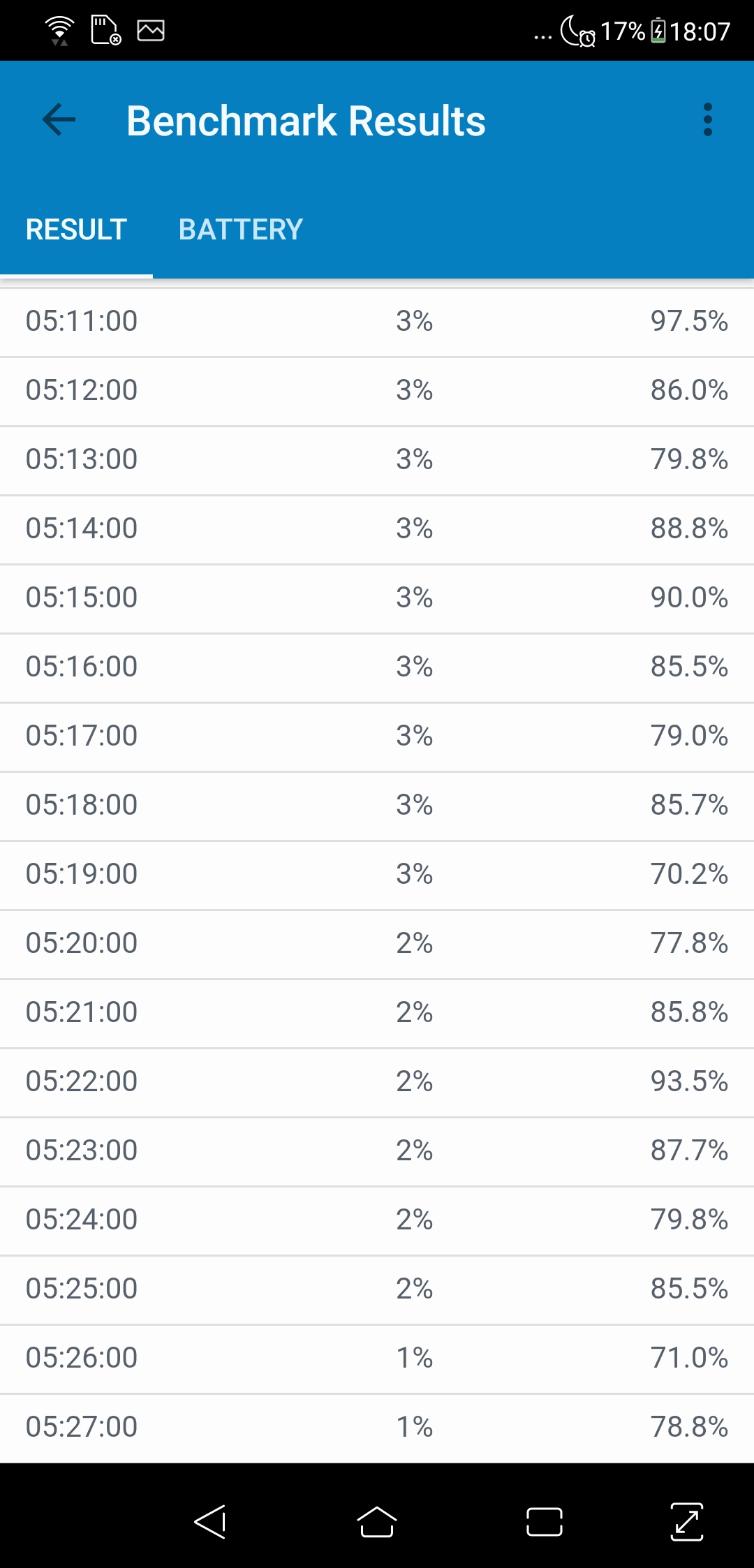Tap the SD card notification icon

105,31
